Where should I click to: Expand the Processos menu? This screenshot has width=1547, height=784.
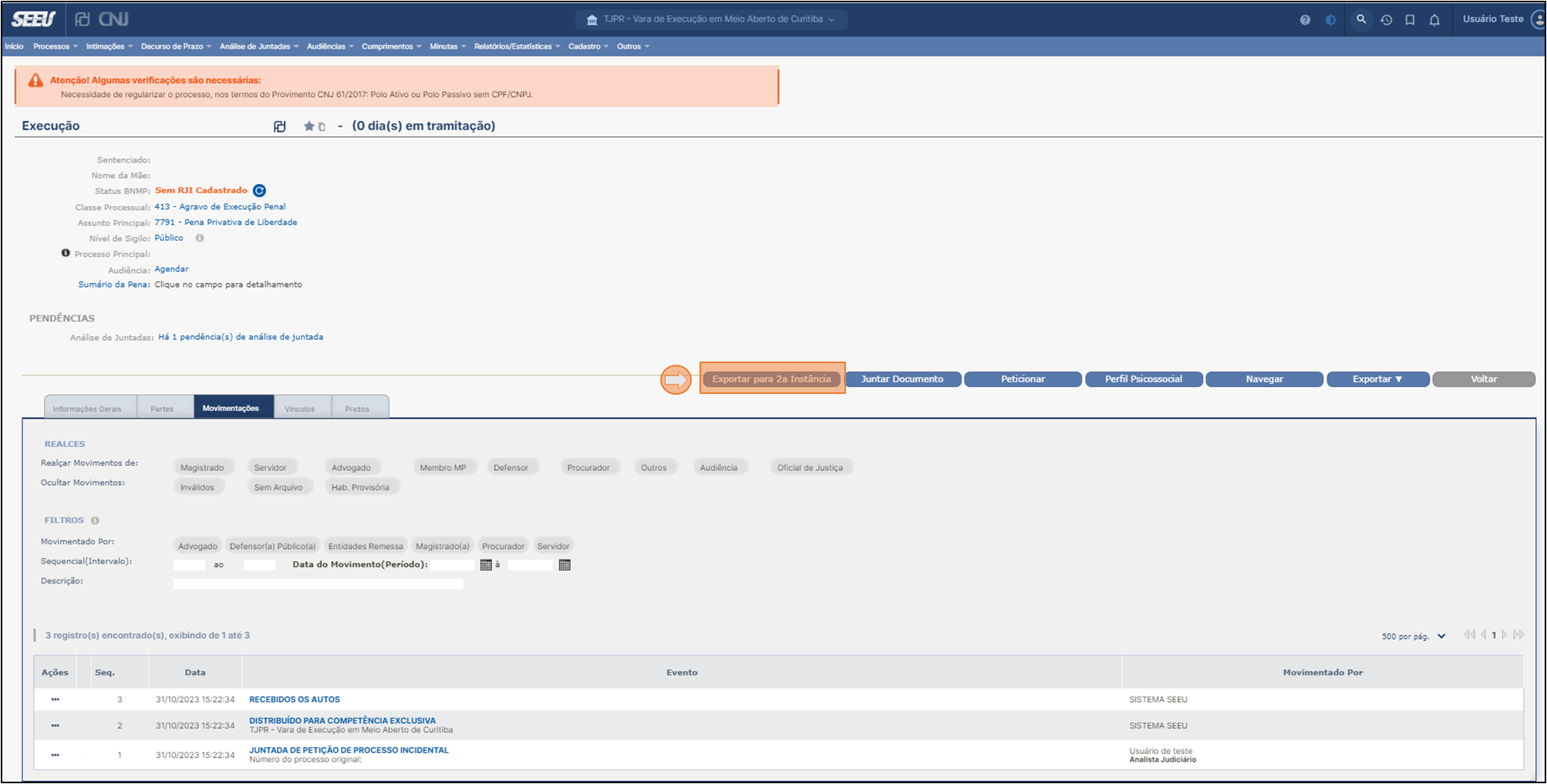point(56,46)
